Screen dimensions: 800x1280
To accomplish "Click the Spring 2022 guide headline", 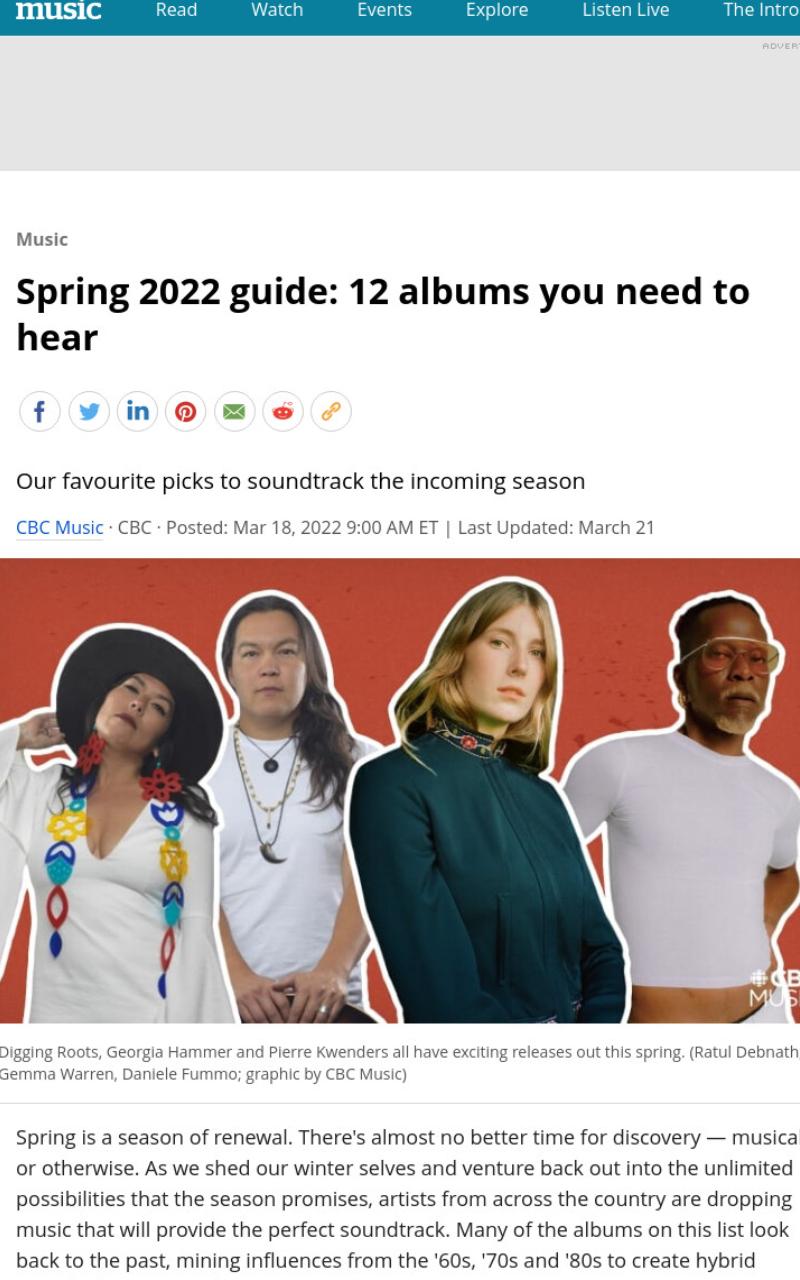I will 383,314.
